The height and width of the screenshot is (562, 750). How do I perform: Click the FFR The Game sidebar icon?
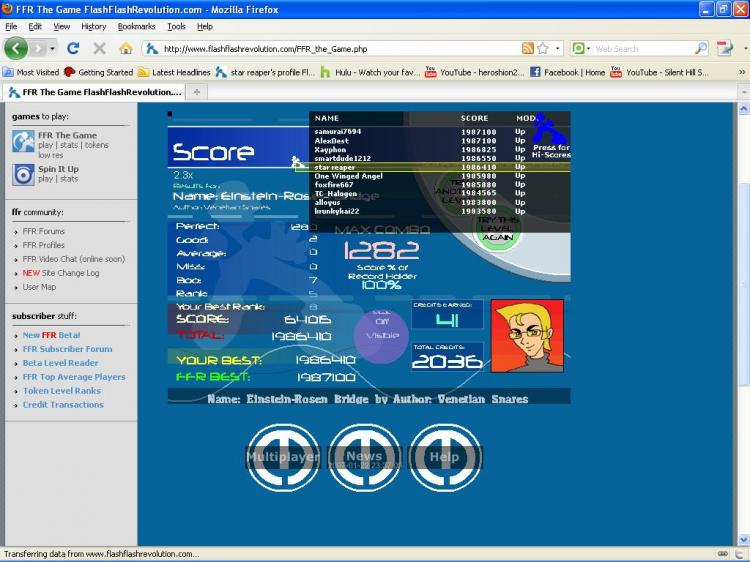point(23,142)
